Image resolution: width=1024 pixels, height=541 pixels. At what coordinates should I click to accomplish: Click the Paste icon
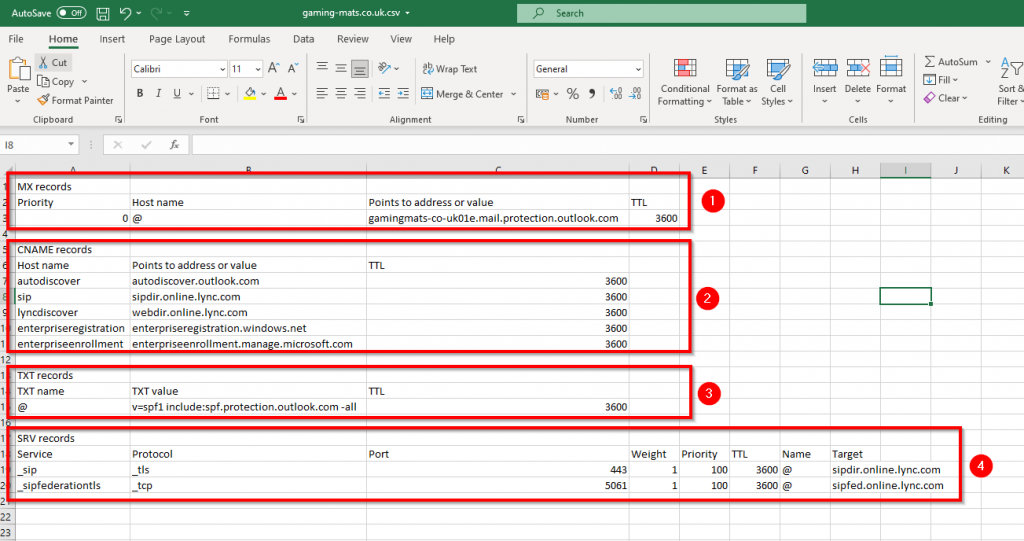18,69
